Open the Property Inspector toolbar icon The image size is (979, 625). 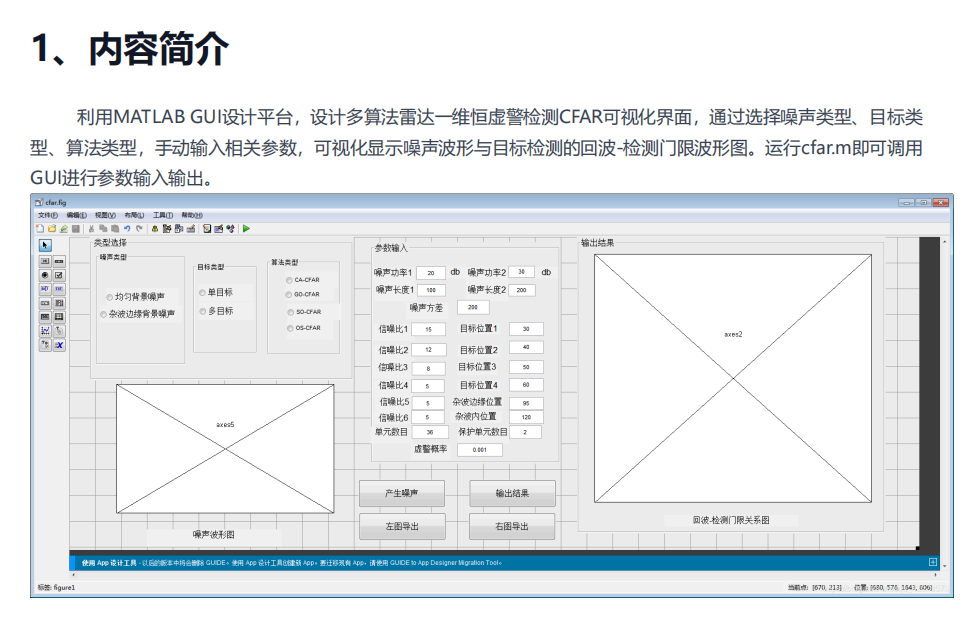(219, 229)
